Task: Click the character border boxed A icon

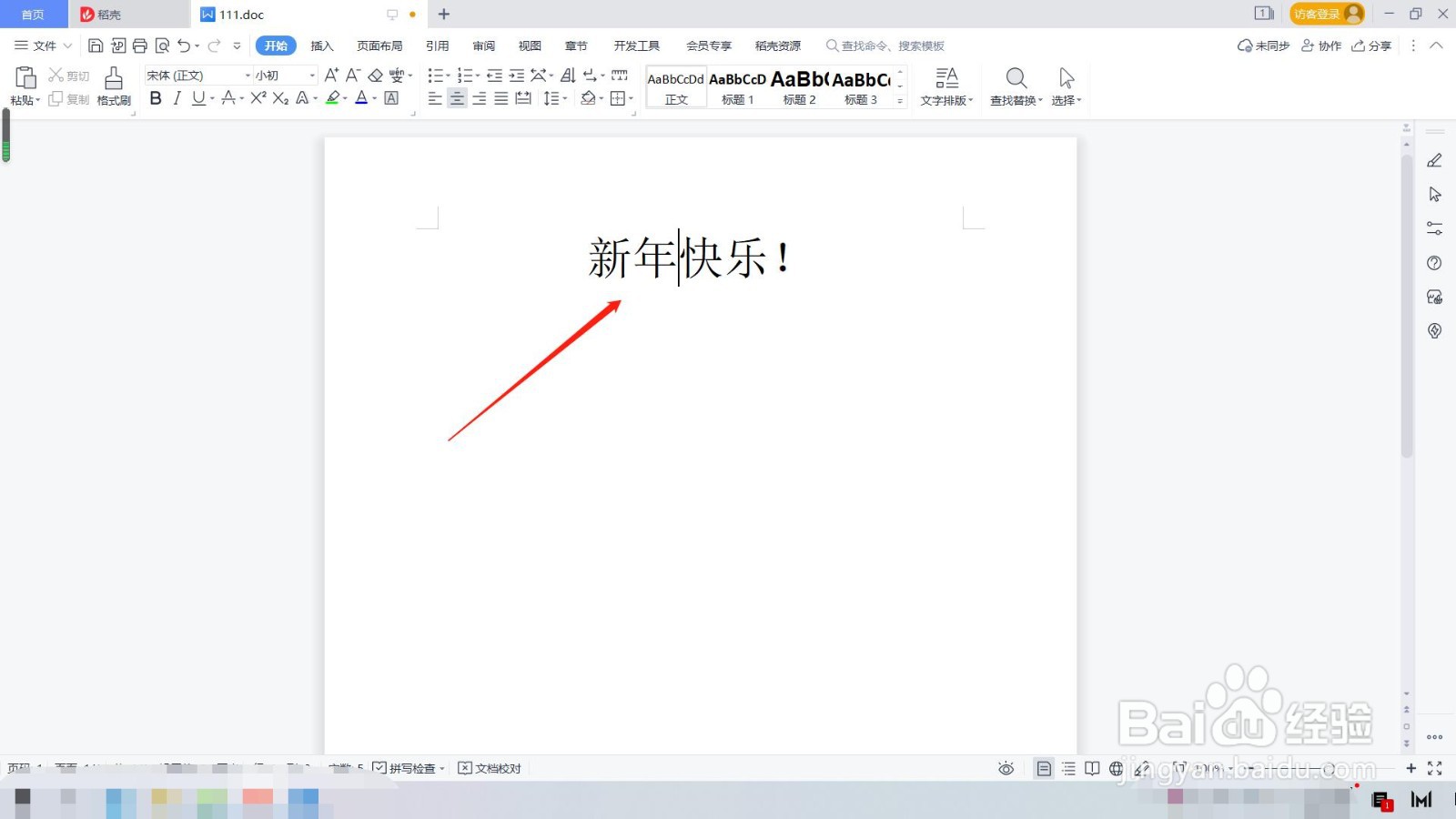Action: click(x=391, y=98)
